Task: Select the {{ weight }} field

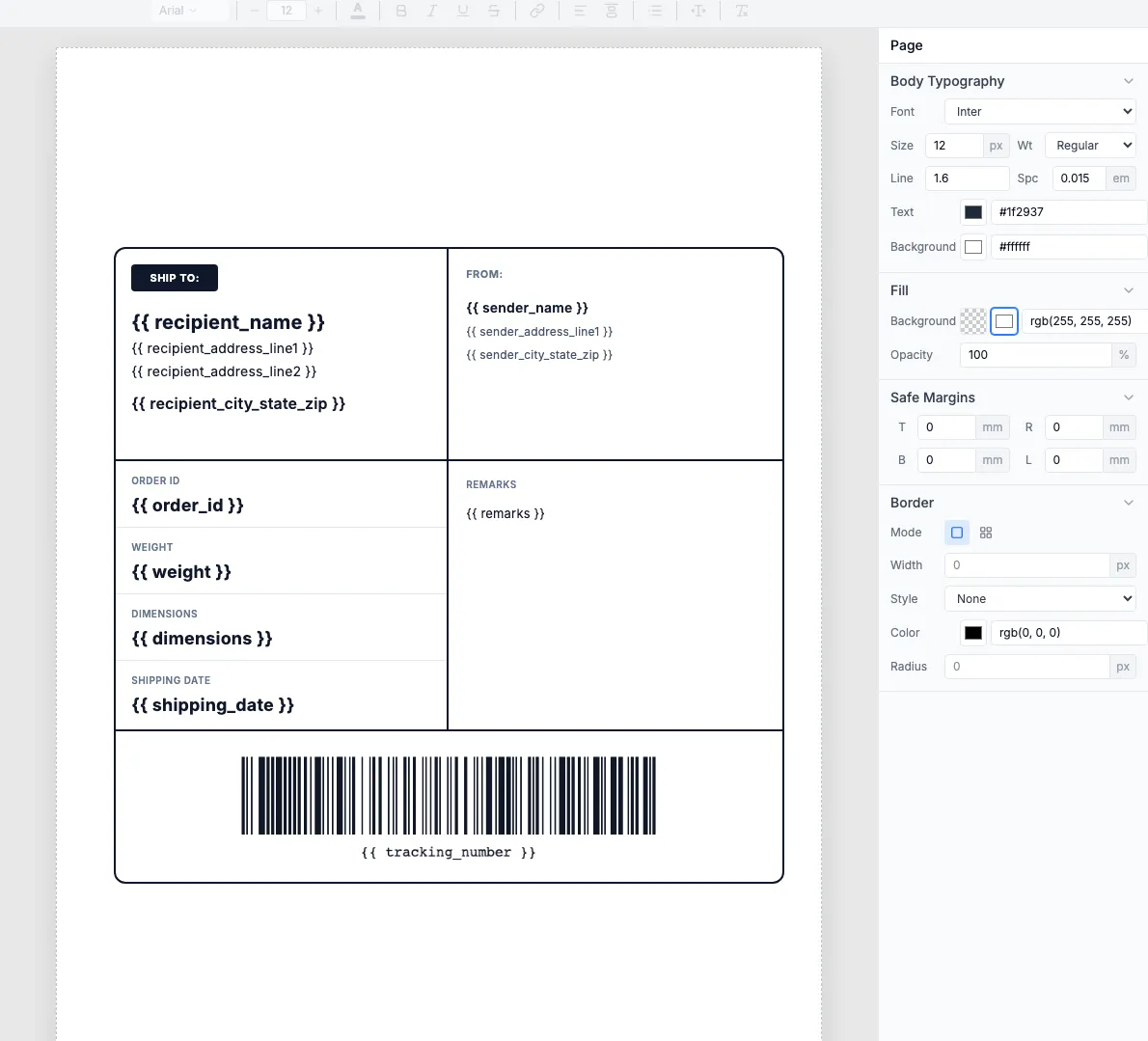Action: [x=180, y=572]
